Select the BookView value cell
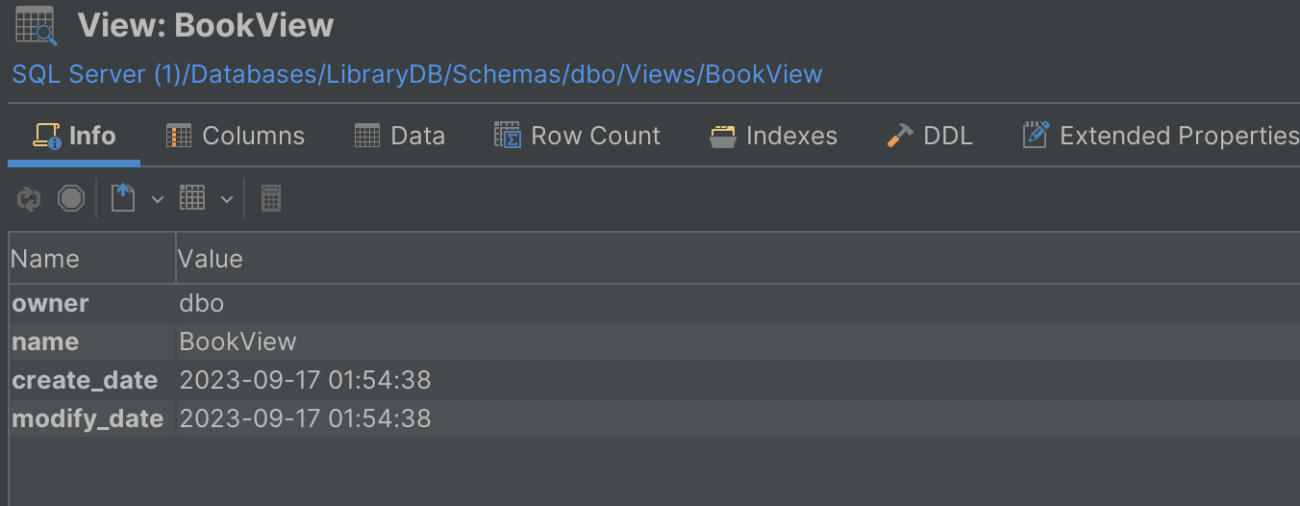The height and width of the screenshot is (506, 1300). (x=738, y=342)
